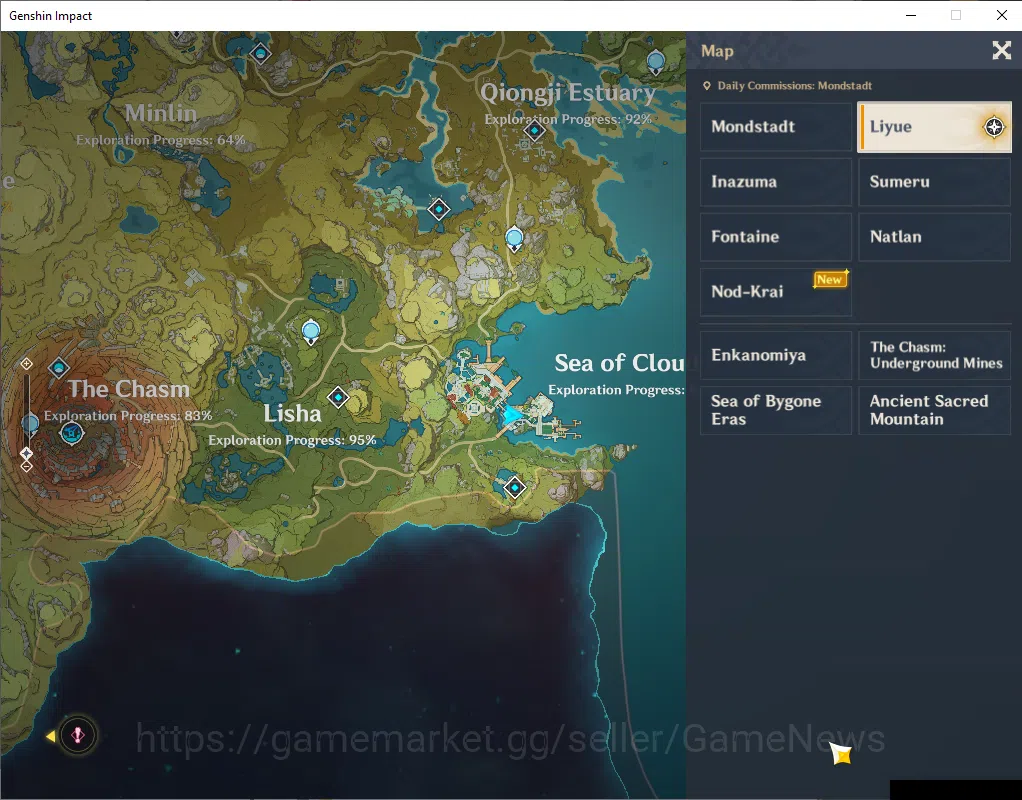Click the yellow star icon in the Map panel
Viewport: 1022px width, 800px height.
click(x=841, y=754)
